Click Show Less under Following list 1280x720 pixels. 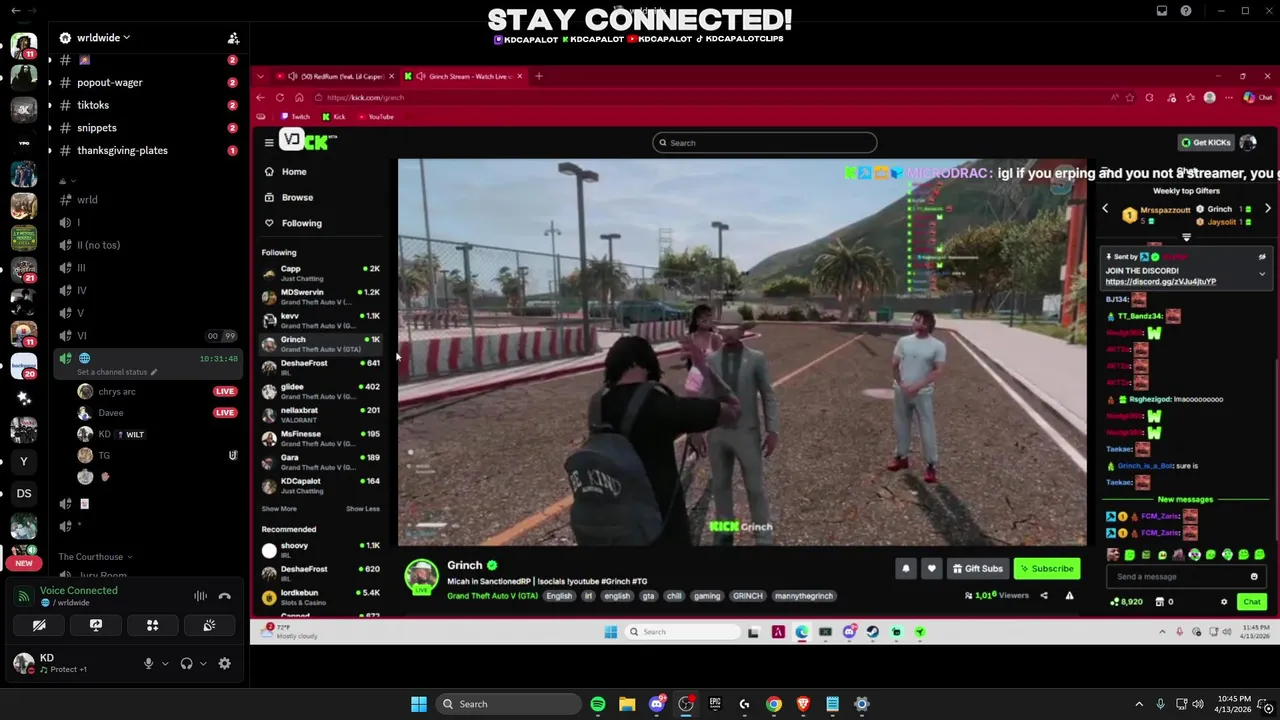(363, 509)
